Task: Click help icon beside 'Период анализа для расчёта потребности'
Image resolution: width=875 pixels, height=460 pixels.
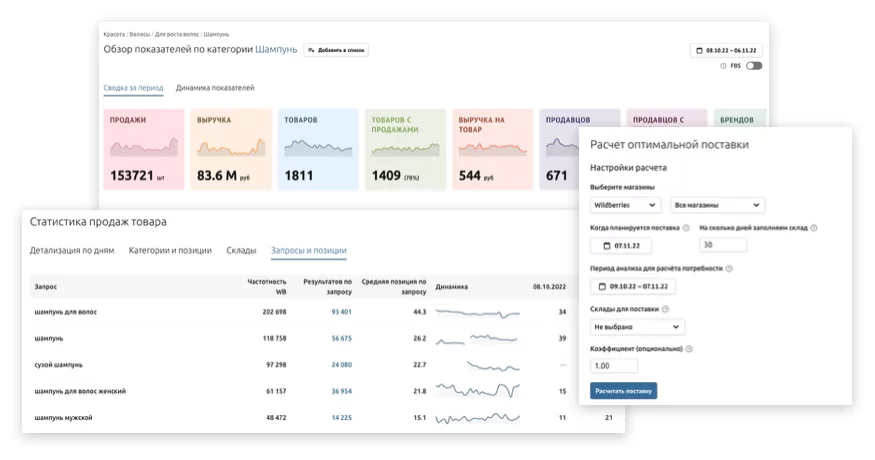Action: point(729,269)
